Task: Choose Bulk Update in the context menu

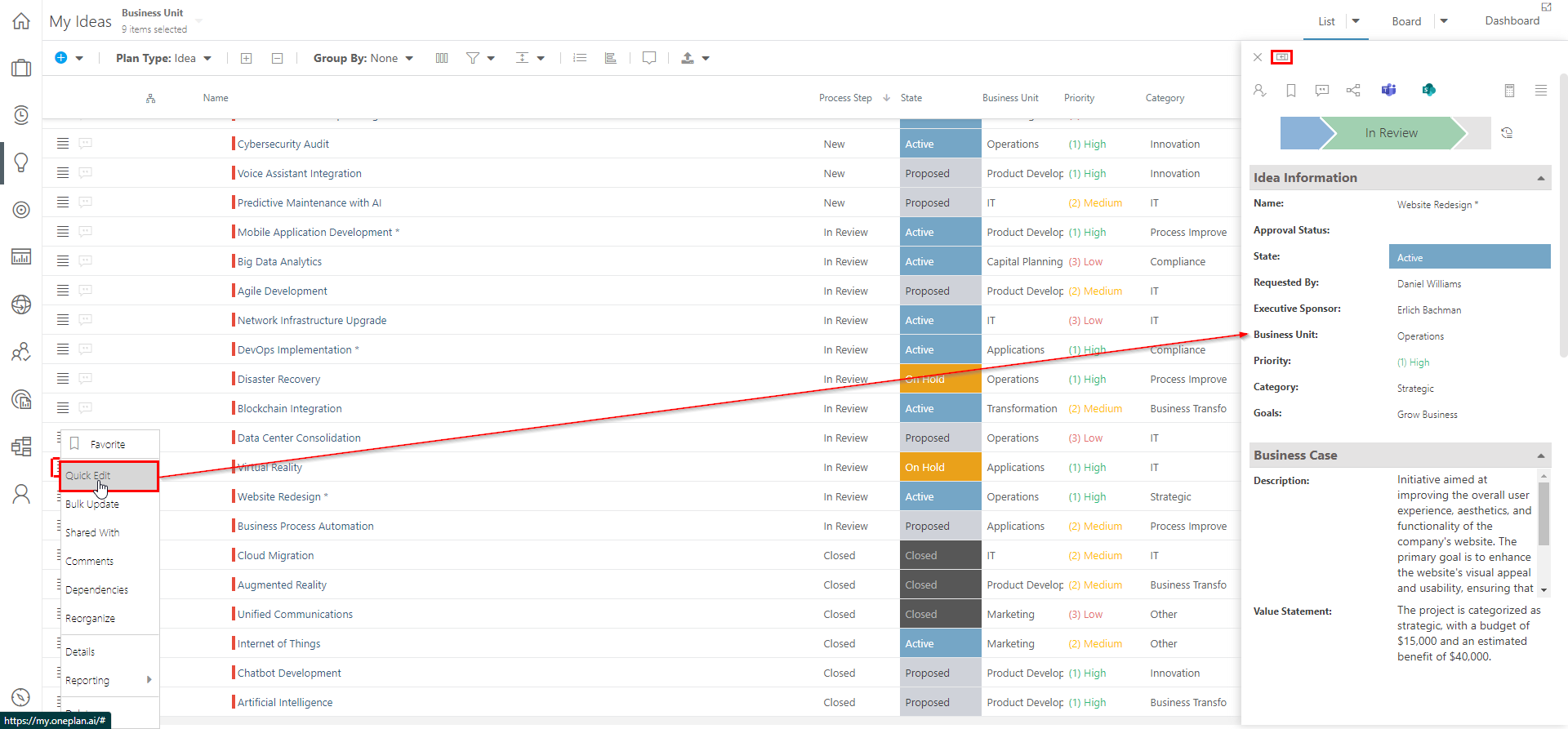Action: coord(92,505)
